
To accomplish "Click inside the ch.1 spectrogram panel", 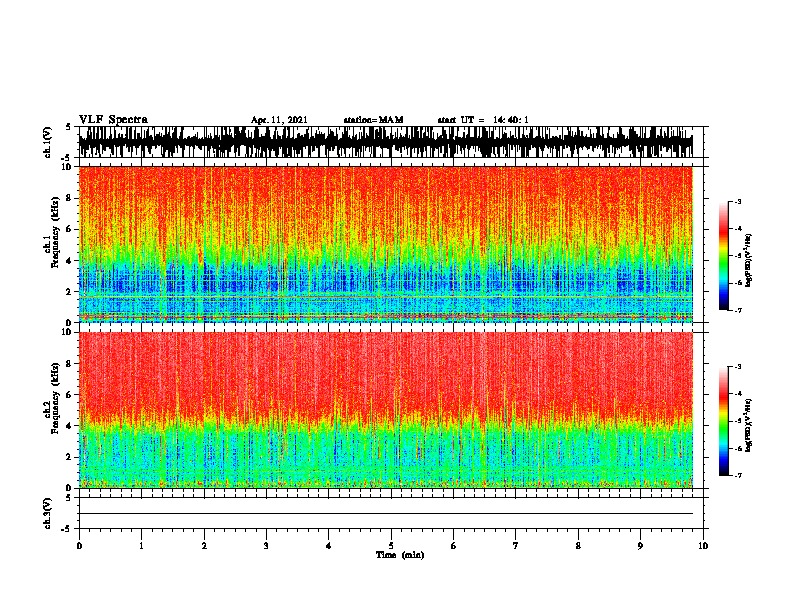I will coord(386,244).
